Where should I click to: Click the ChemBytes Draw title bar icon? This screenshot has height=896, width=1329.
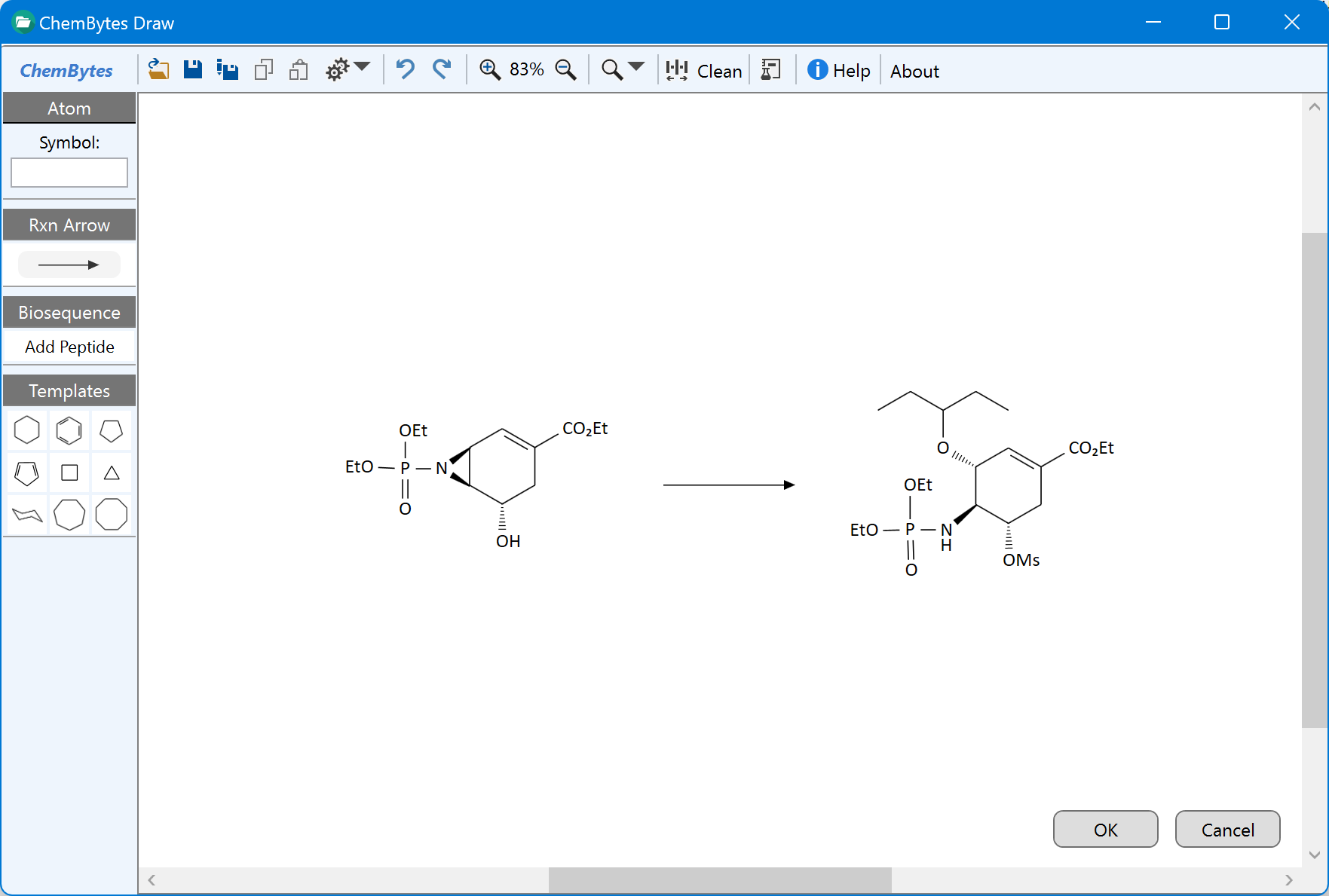pyautogui.click(x=23, y=23)
